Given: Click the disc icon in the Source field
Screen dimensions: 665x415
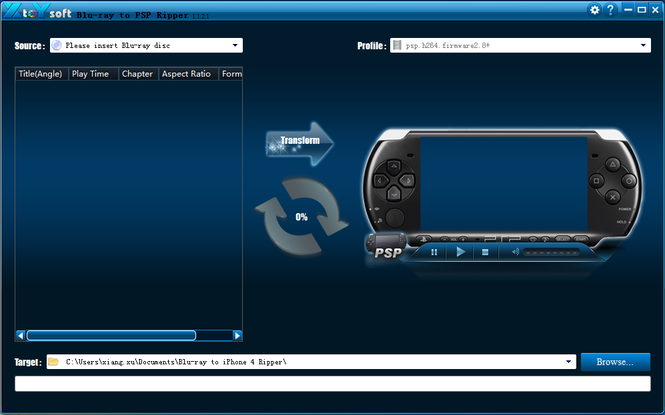Looking at the screenshot, I should point(56,45).
